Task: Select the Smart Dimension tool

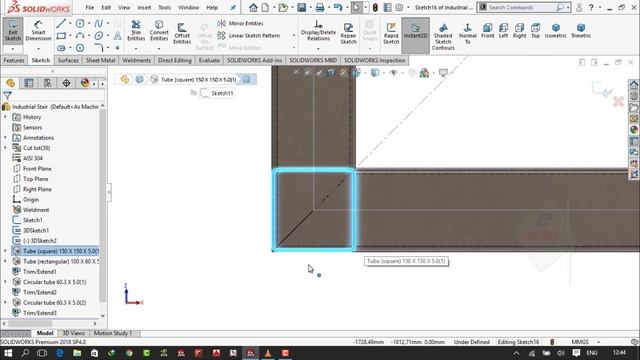Action: point(38,30)
